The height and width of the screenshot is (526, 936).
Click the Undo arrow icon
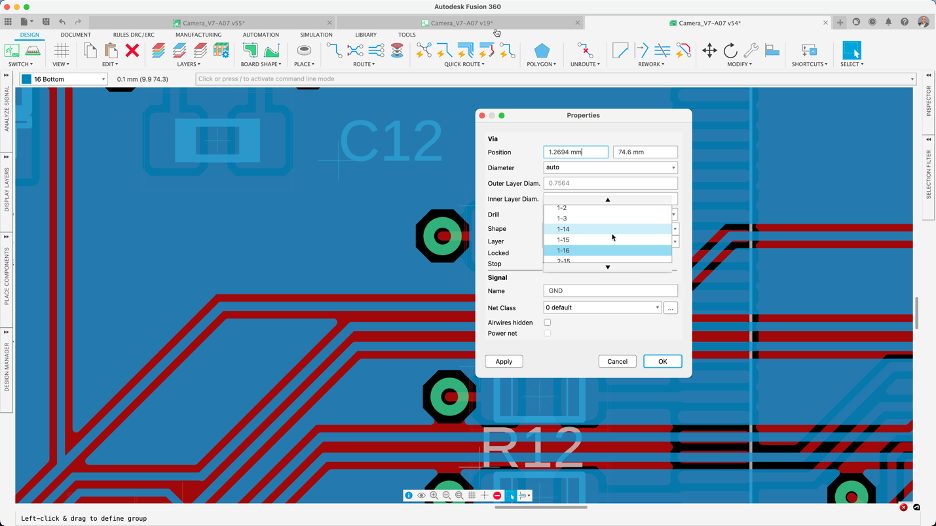[x=62, y=22]
